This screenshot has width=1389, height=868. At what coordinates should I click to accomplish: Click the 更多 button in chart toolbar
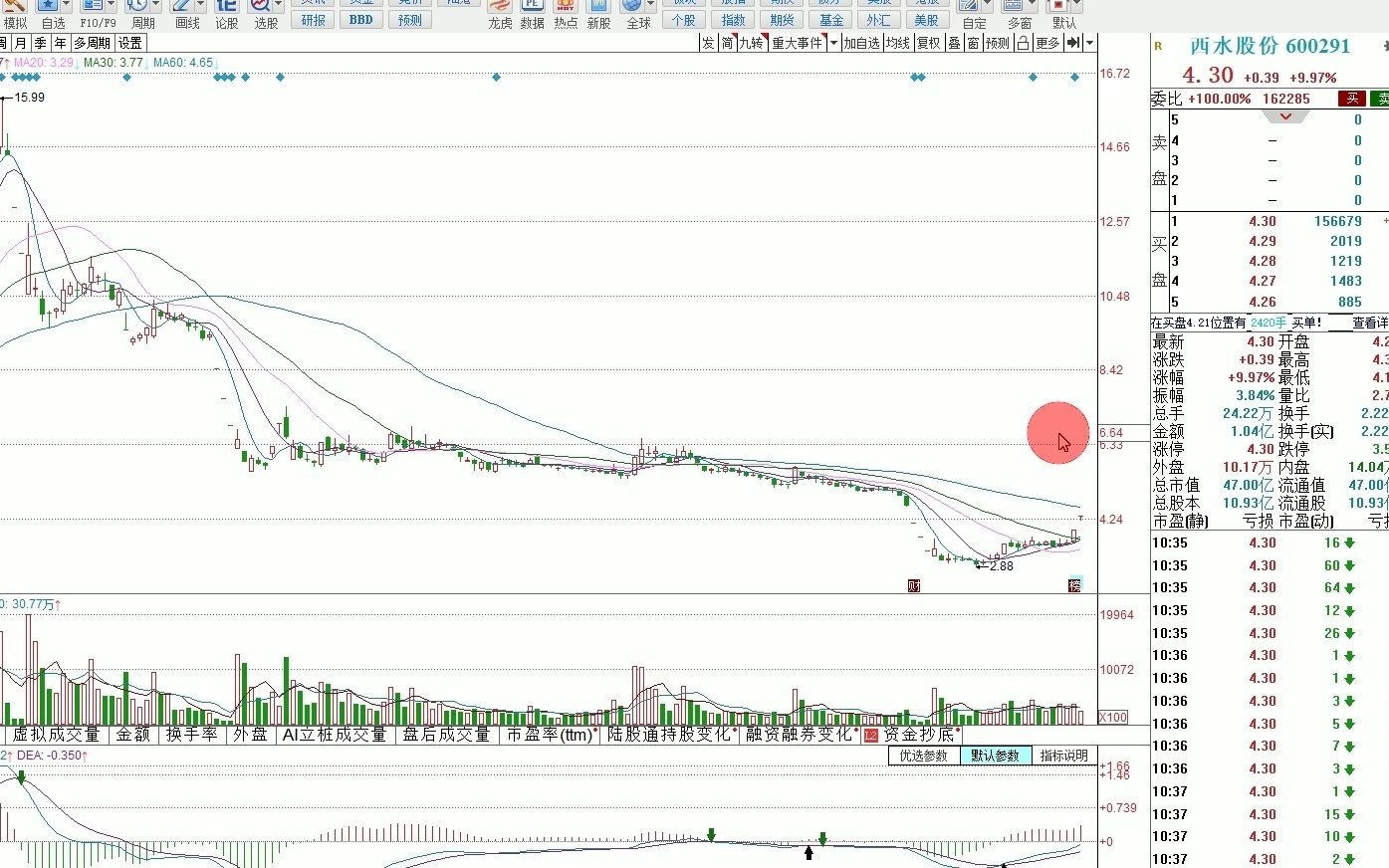1047,43
